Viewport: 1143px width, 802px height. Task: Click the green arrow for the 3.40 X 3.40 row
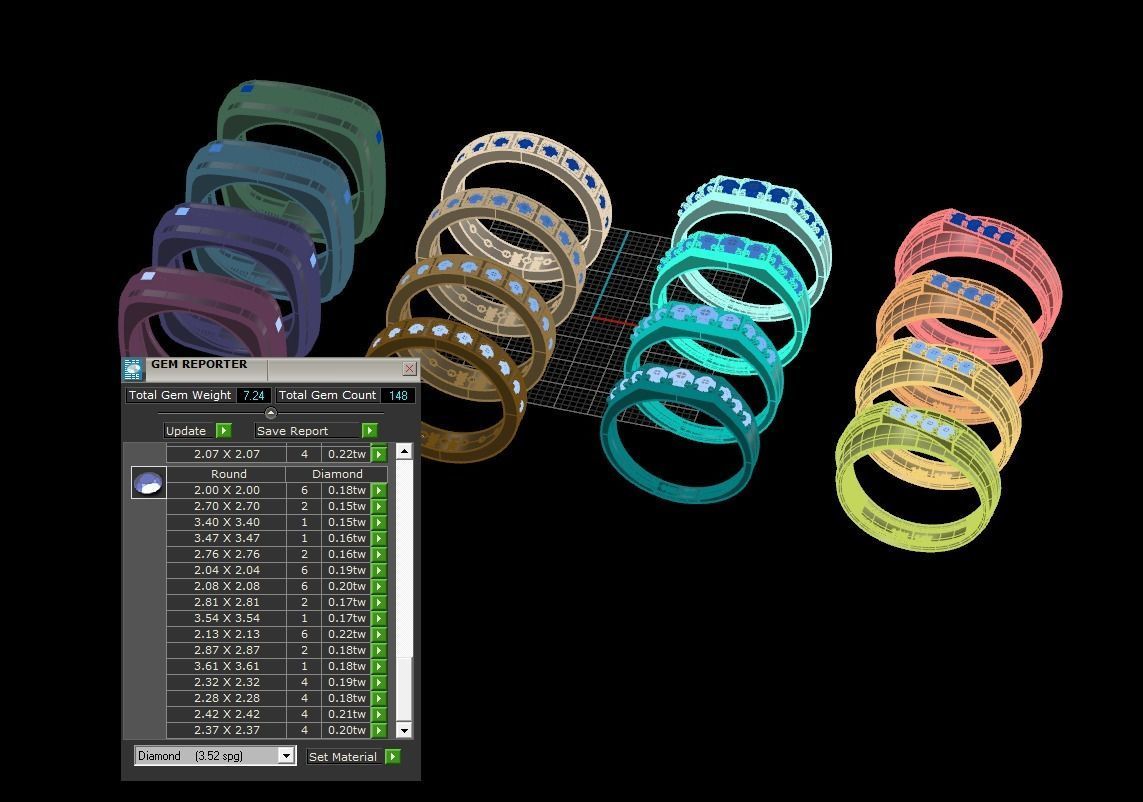379,523
